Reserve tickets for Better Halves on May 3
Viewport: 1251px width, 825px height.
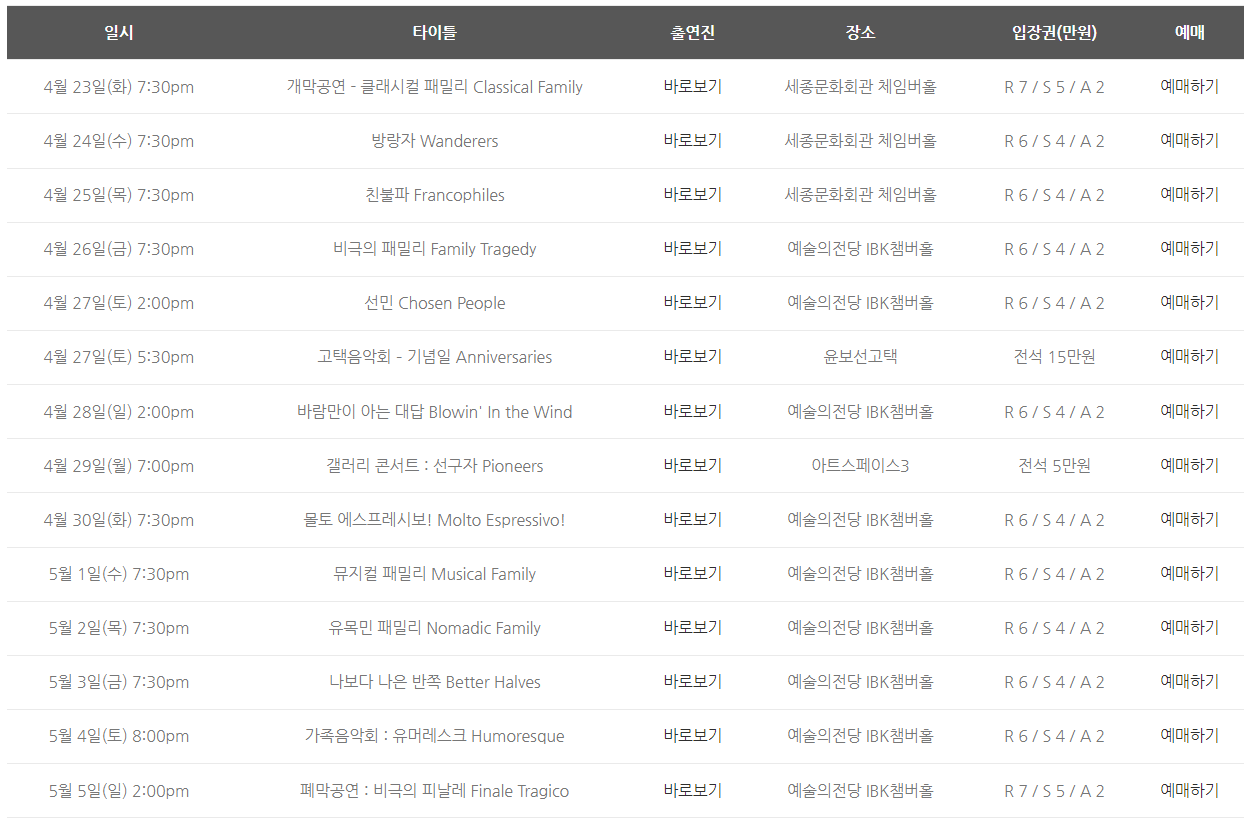tap(1190, 681)
